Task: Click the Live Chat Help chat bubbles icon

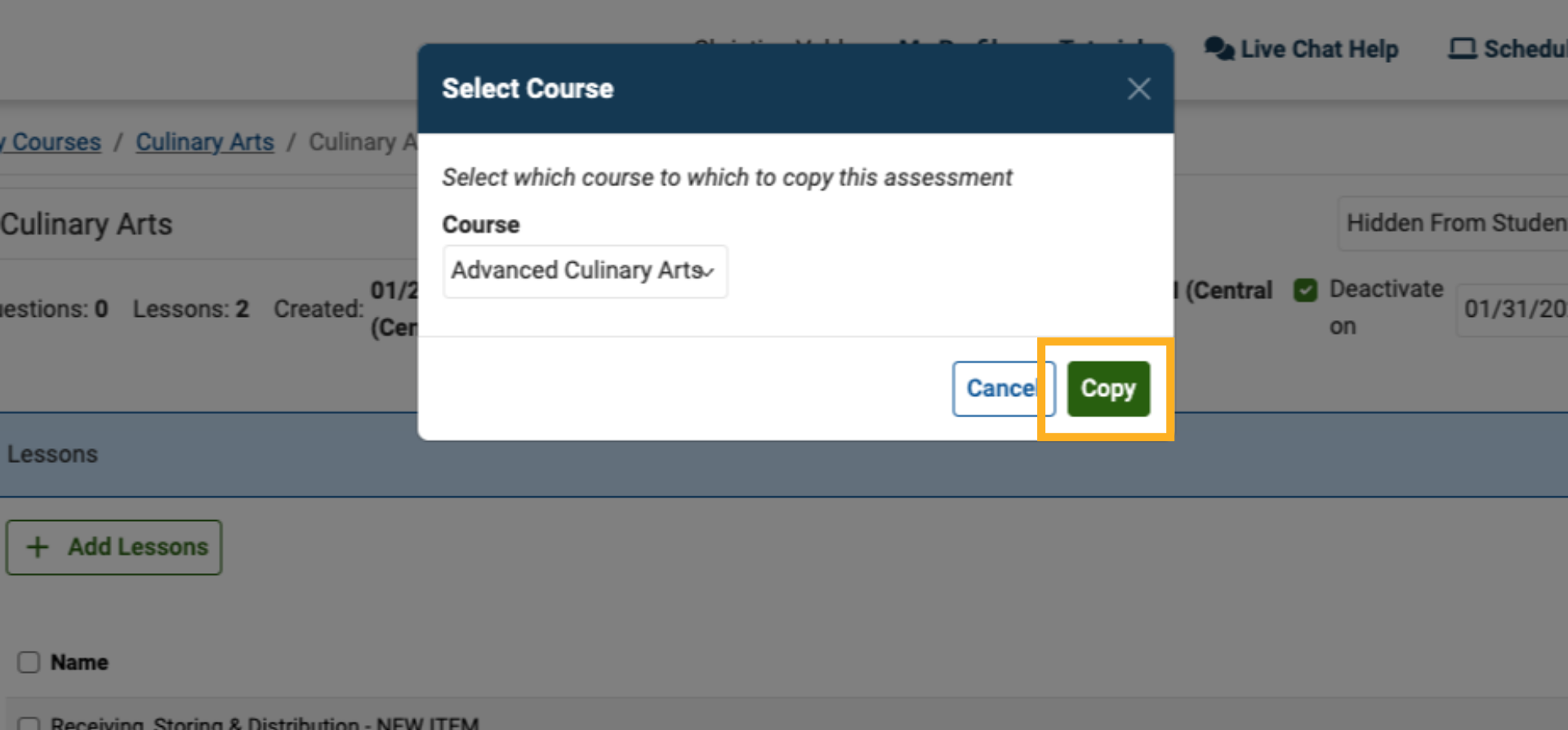Action: [1218, 49]
